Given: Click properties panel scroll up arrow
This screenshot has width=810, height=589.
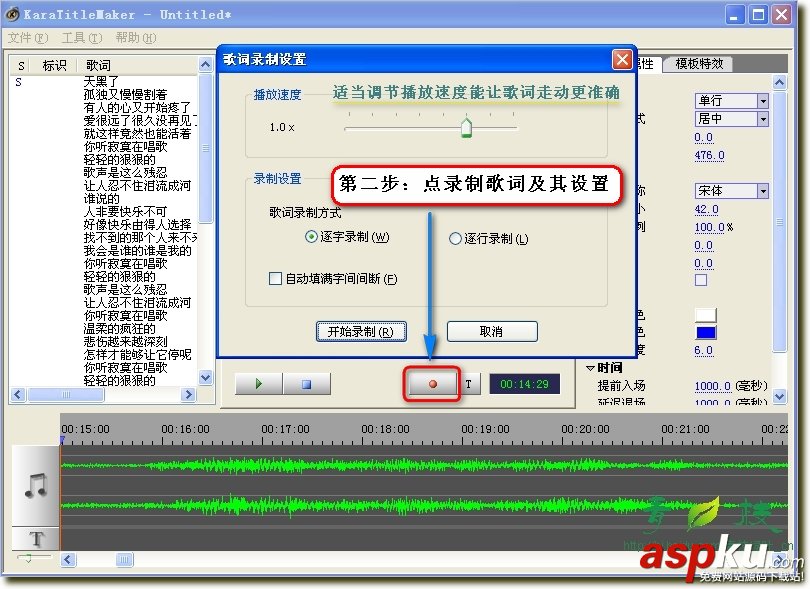Looking at the screenshot, I should point(780,82).
